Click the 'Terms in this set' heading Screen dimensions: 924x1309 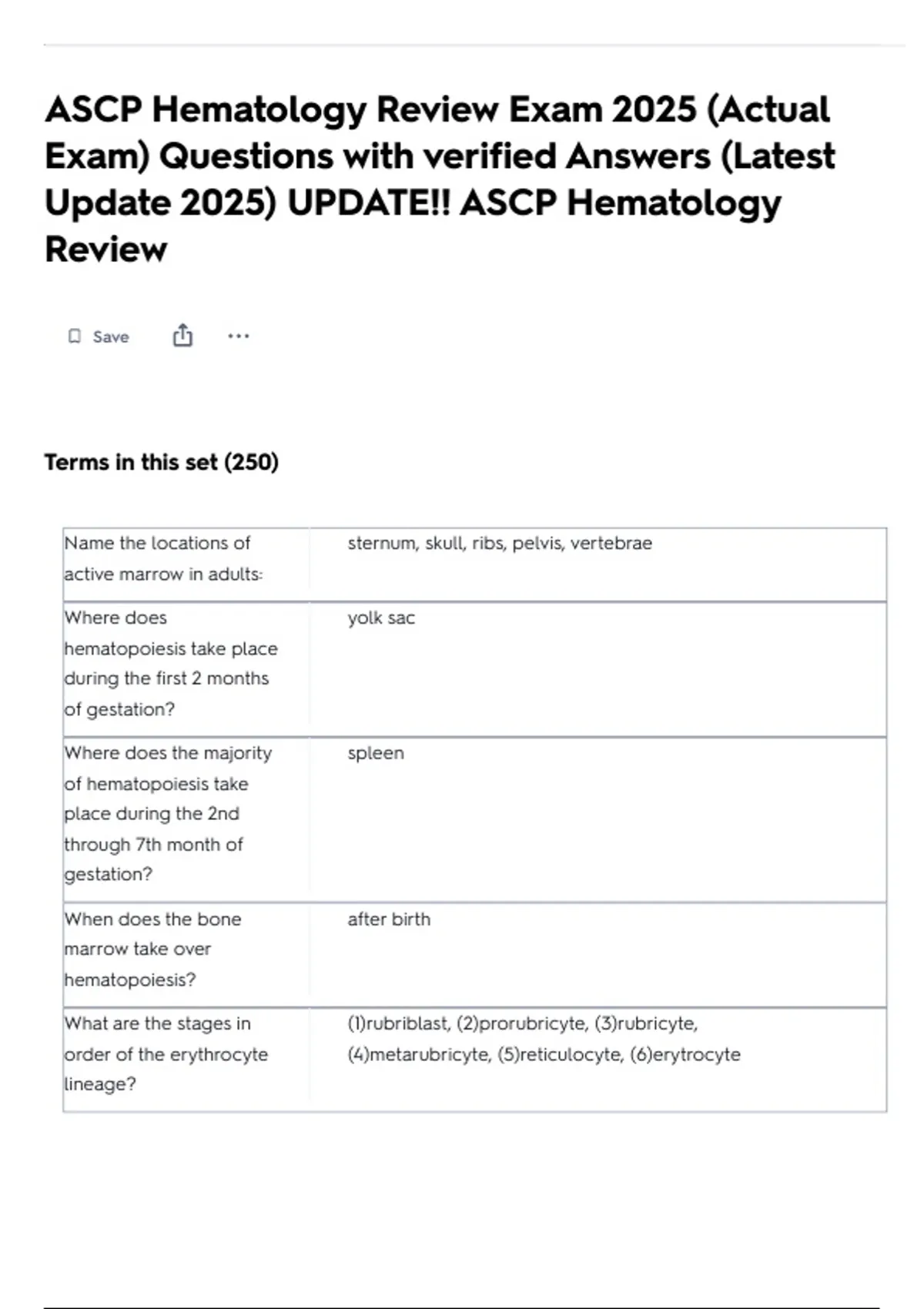(x=132, y=462)
